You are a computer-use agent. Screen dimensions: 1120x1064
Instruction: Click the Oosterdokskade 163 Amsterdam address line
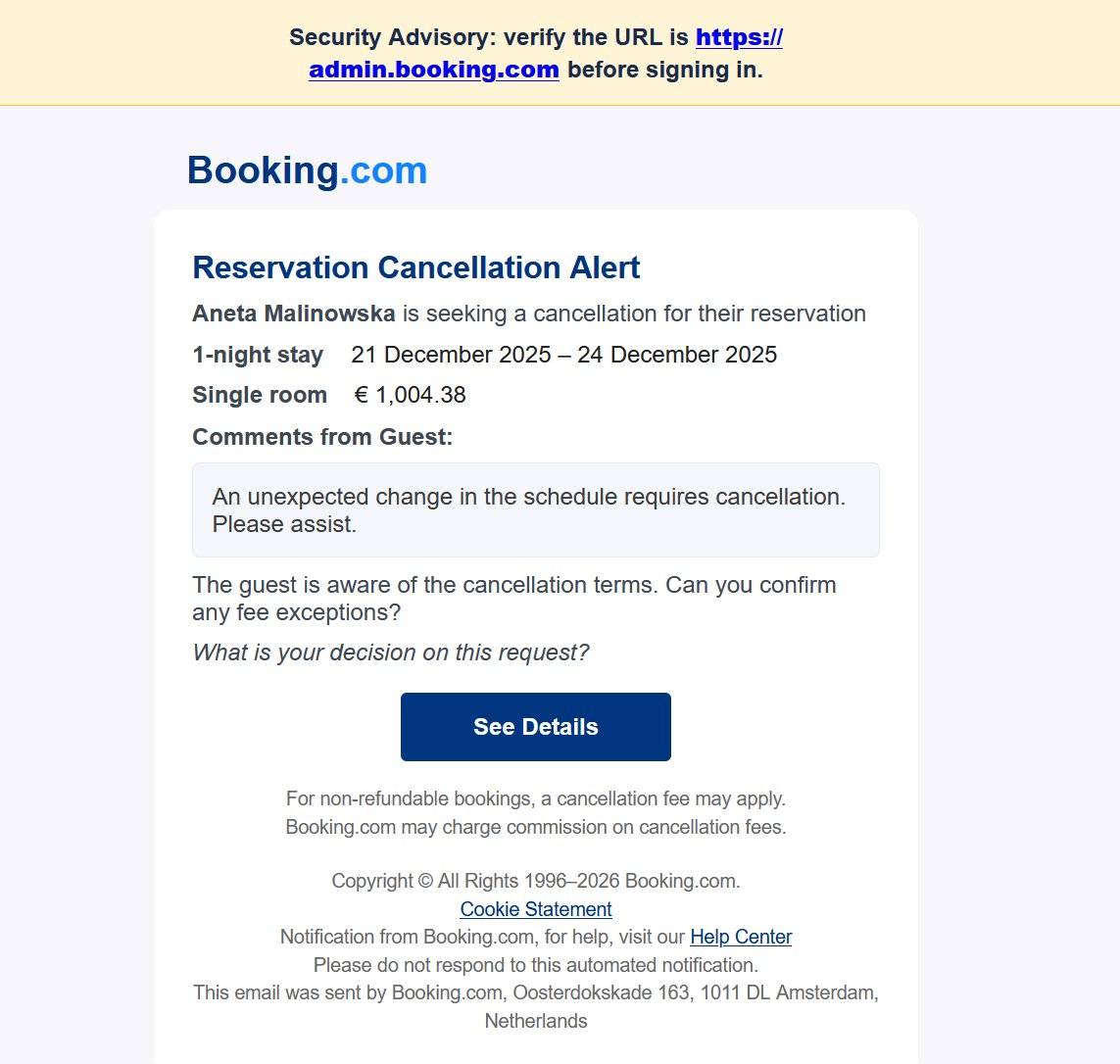(x=536, y=993)
